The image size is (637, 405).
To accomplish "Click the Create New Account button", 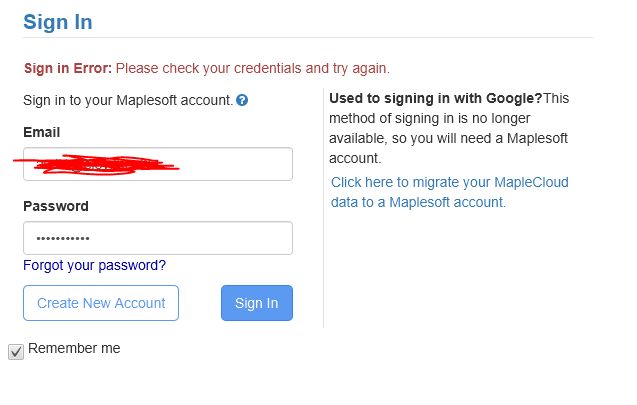I will point(101,303).
